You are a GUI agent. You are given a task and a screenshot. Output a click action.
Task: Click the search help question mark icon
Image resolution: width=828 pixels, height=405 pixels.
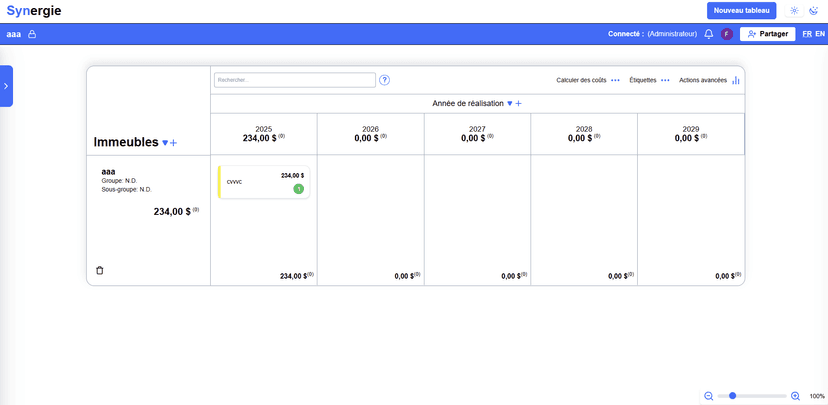pyautogui.click(x=384, y=80)
